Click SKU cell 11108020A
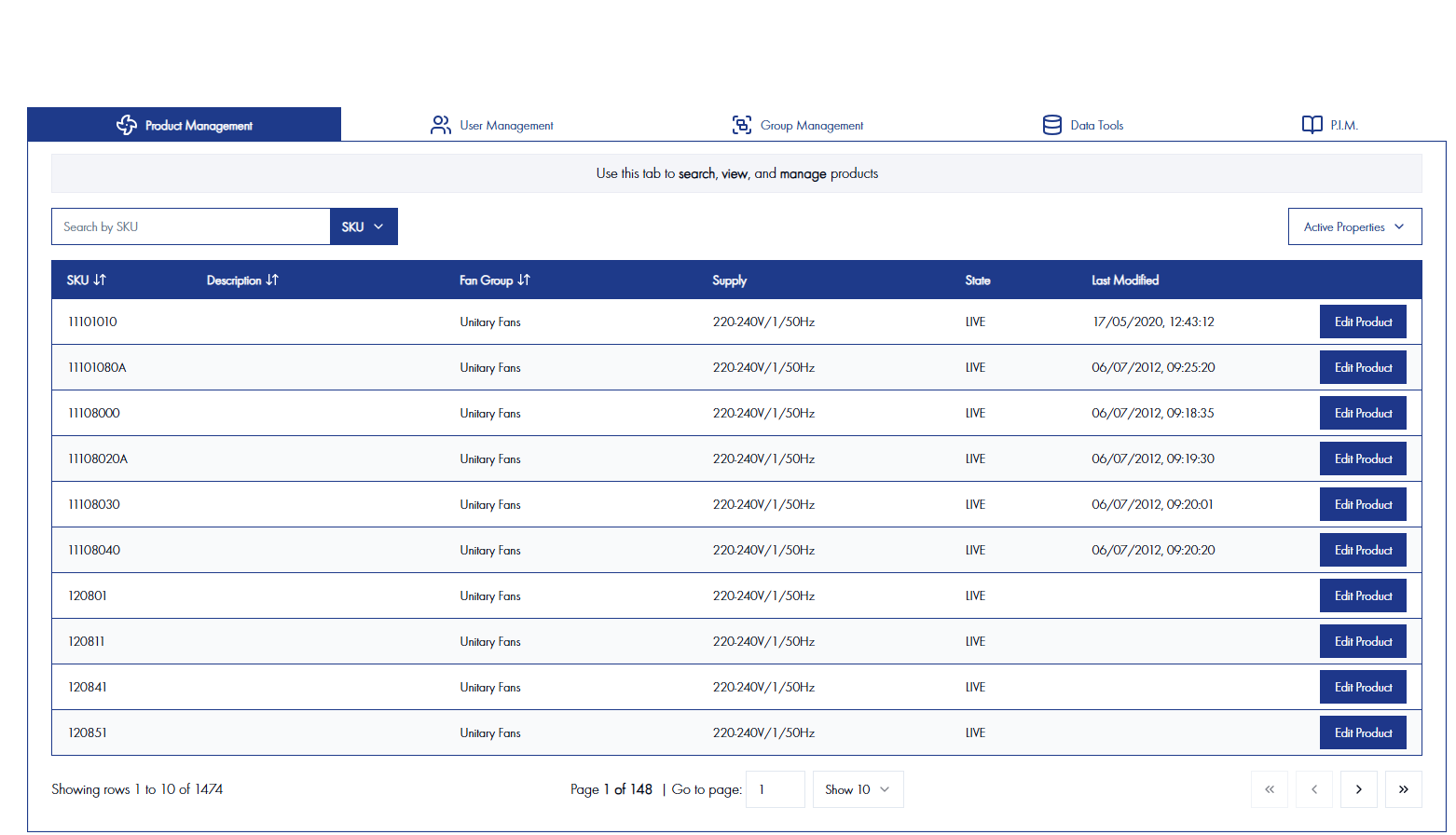The width and height of the screenshot is (1456, 835). [98, 459]
